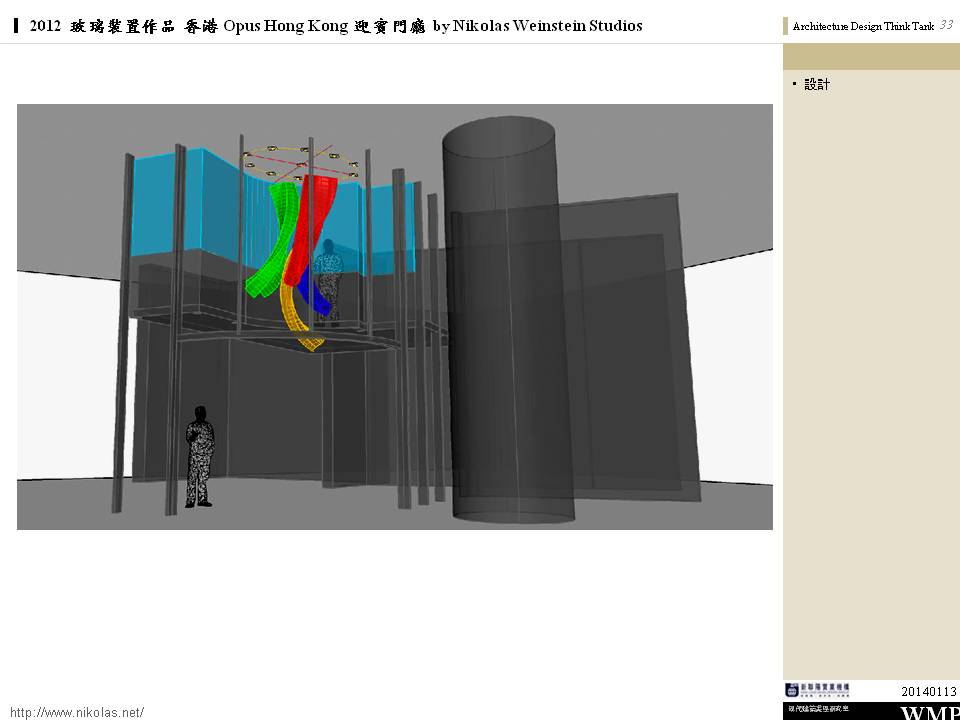Click the human figure standing on ground floor
Screen dimensions: 960x720
200,456
